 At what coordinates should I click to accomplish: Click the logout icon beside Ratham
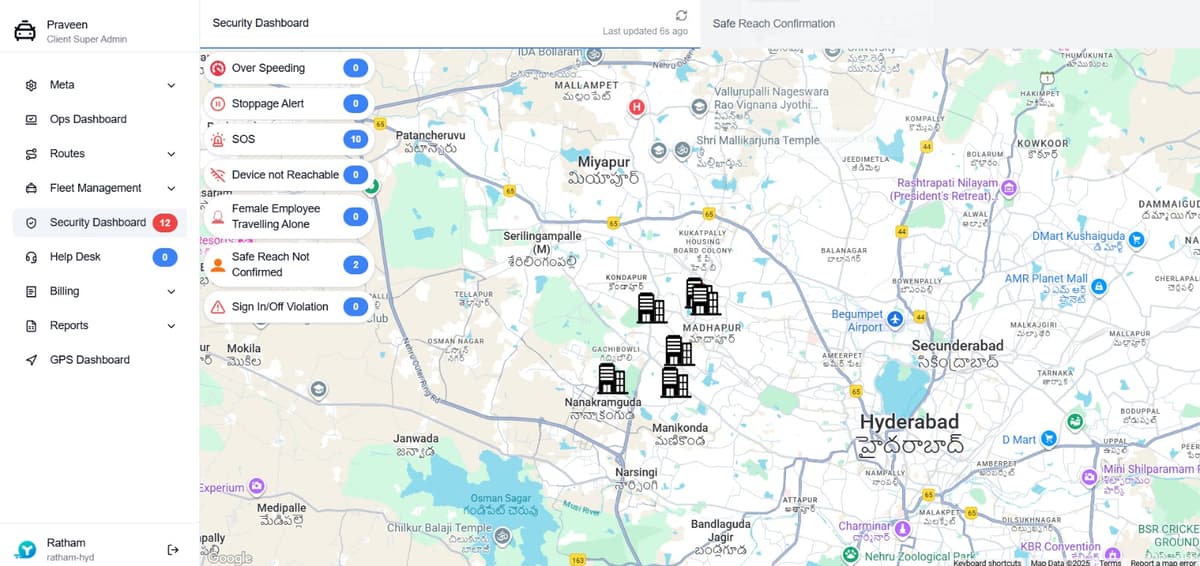click(x=173, y=549)
